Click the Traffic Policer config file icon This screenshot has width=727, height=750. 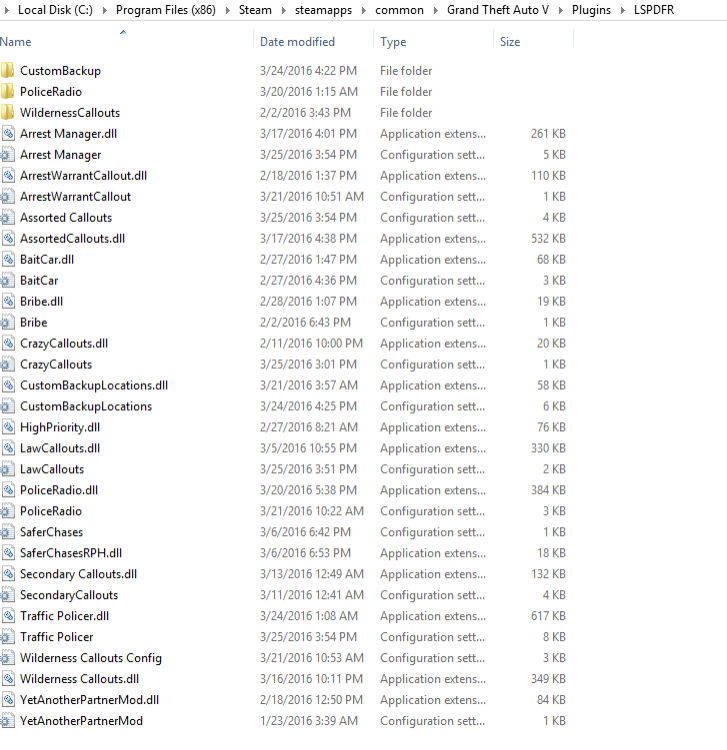tap(7, 637)
